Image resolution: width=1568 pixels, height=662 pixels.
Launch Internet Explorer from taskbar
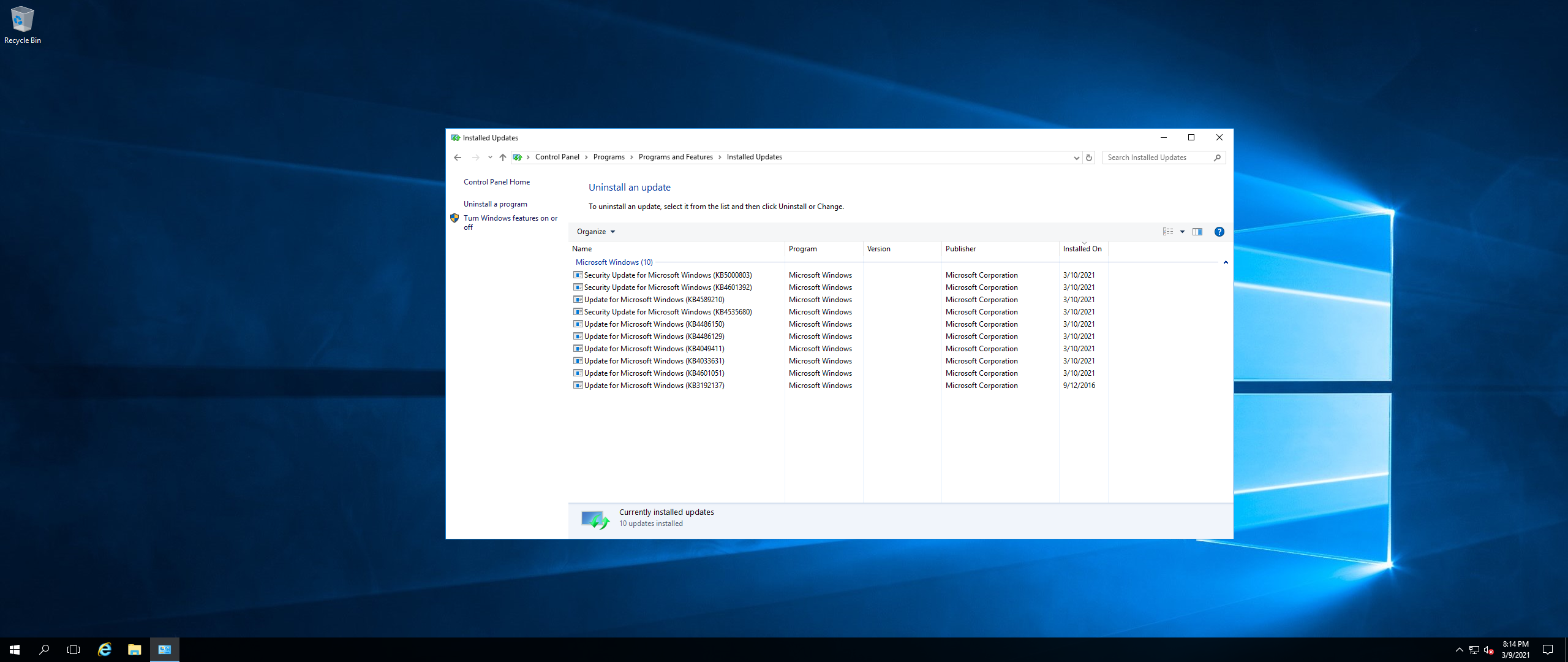105,650
